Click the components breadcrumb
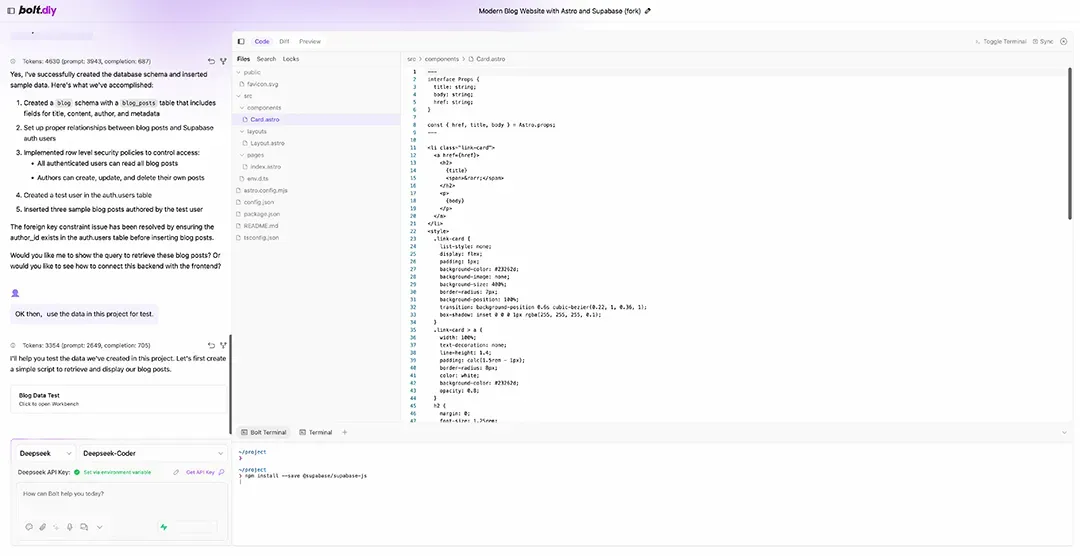1080x556 pixels. (x=442, y=59)
